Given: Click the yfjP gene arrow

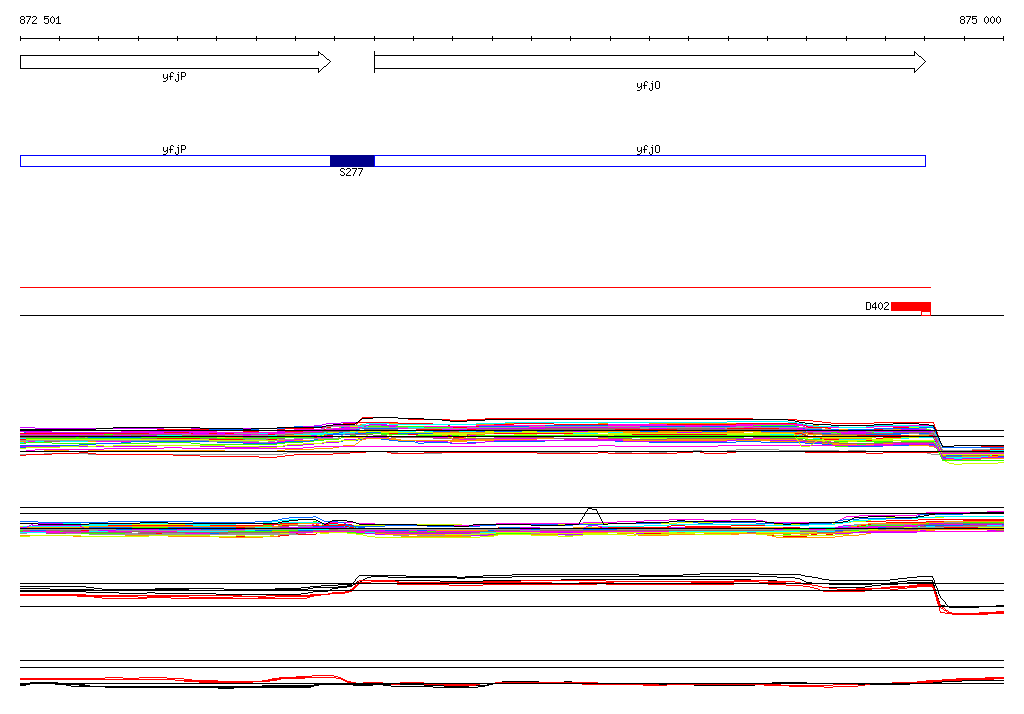Looking at the screenshot, I should (175, 62).
